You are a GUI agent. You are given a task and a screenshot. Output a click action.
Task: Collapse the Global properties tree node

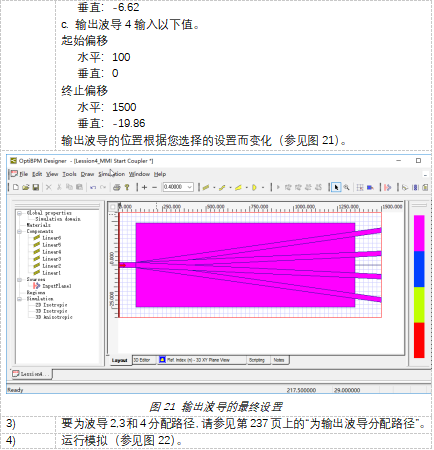coord(20,213)
